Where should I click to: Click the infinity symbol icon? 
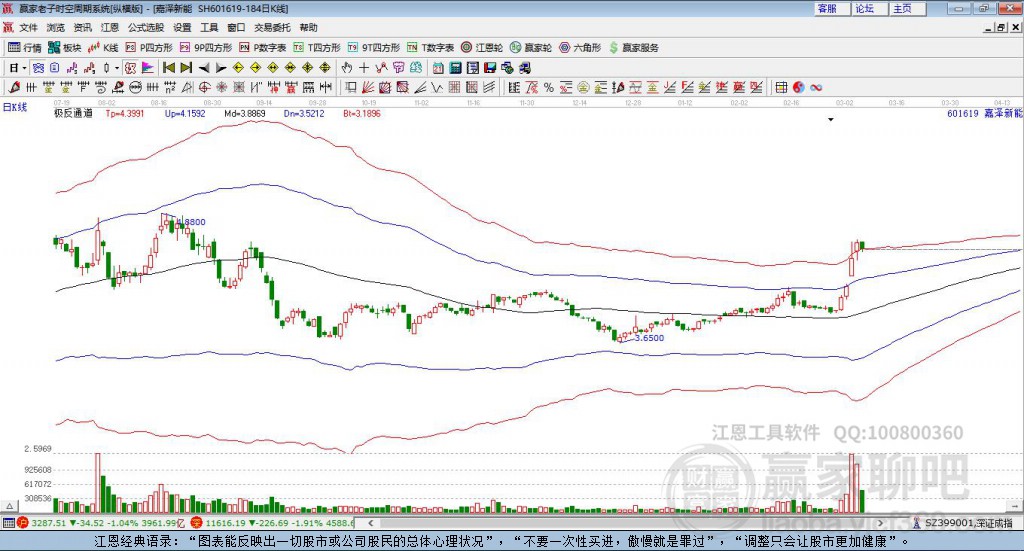click(816, 87)
